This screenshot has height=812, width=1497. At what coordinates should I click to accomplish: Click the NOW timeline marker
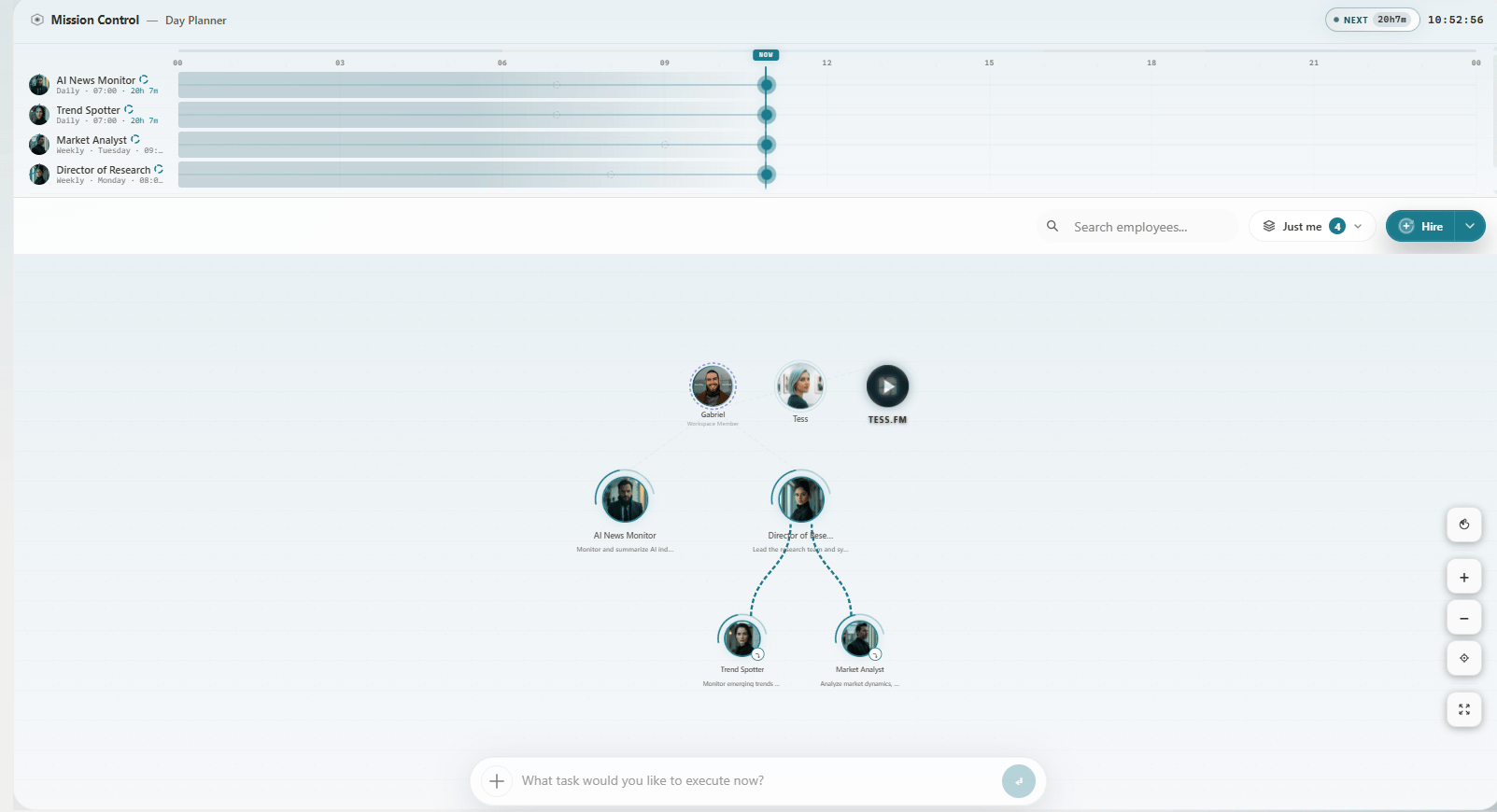766,55
